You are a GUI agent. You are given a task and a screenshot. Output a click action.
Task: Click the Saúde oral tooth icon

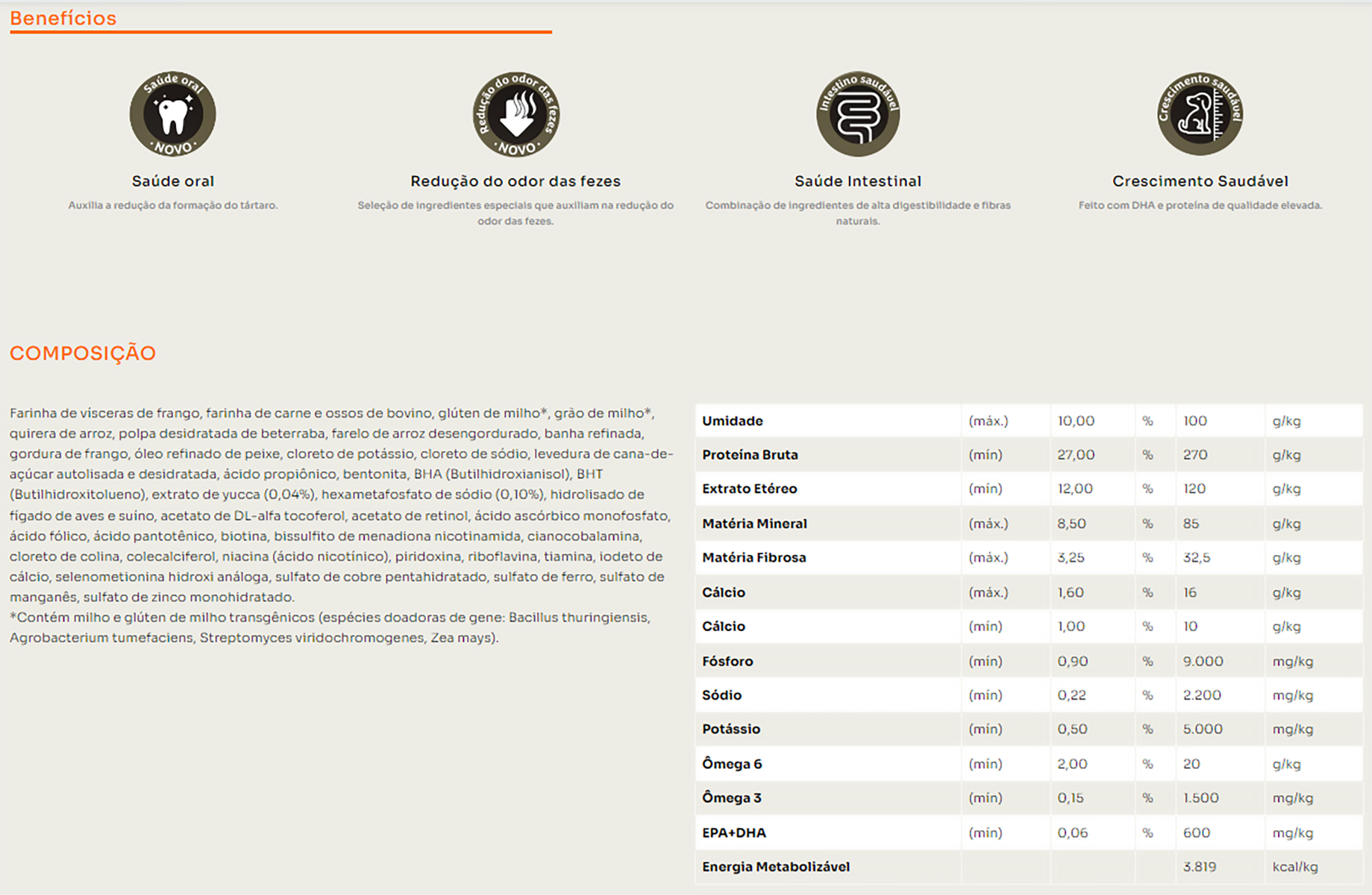pyautogui.click(x=172, y=114)
